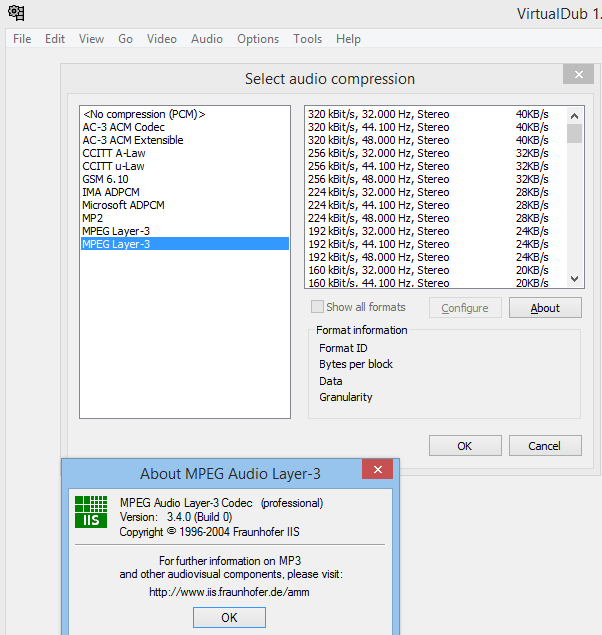Click the Configure button
This screenshot has width=602, height=635.
465,308
